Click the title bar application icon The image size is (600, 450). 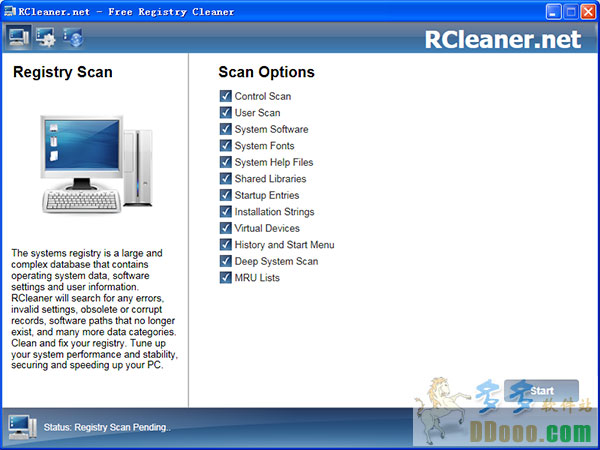tap(10, 11)
